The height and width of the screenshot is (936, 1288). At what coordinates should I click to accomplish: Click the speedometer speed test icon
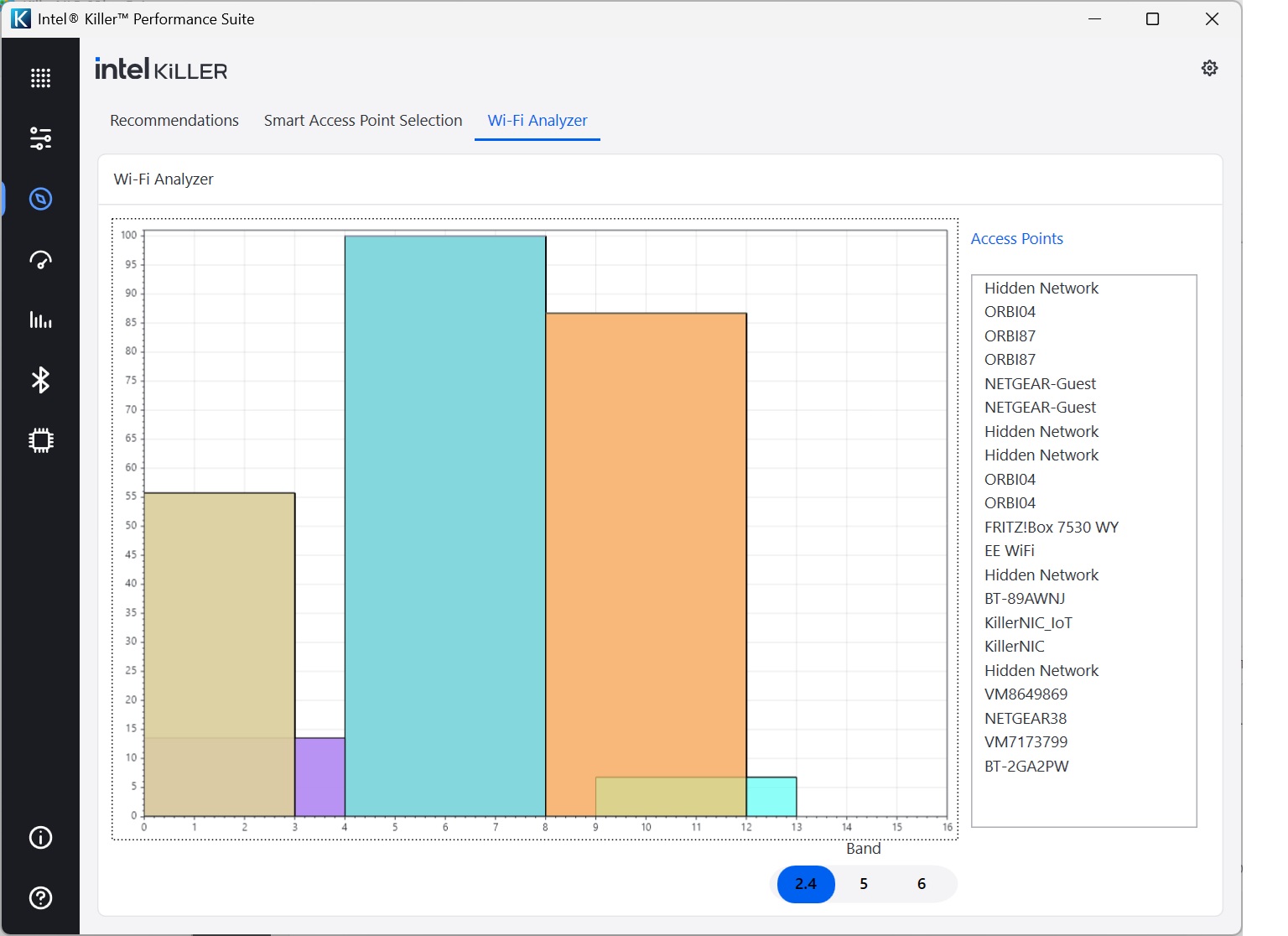click(40, 260)
